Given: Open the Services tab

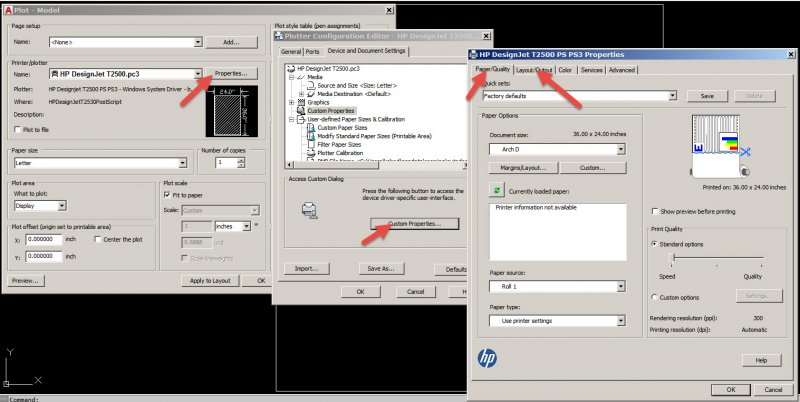Looking at the screenshot, I should click(592, 70).
